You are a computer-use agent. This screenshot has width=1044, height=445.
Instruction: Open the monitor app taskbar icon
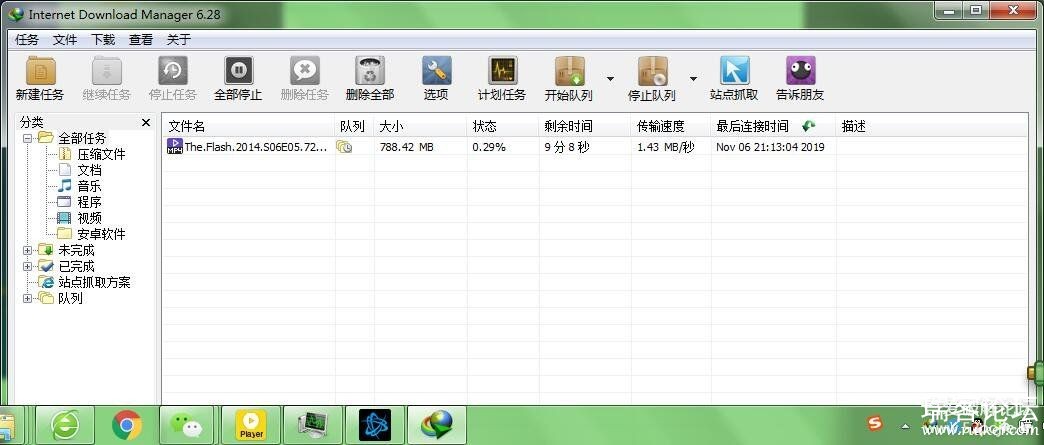[311, 425]
